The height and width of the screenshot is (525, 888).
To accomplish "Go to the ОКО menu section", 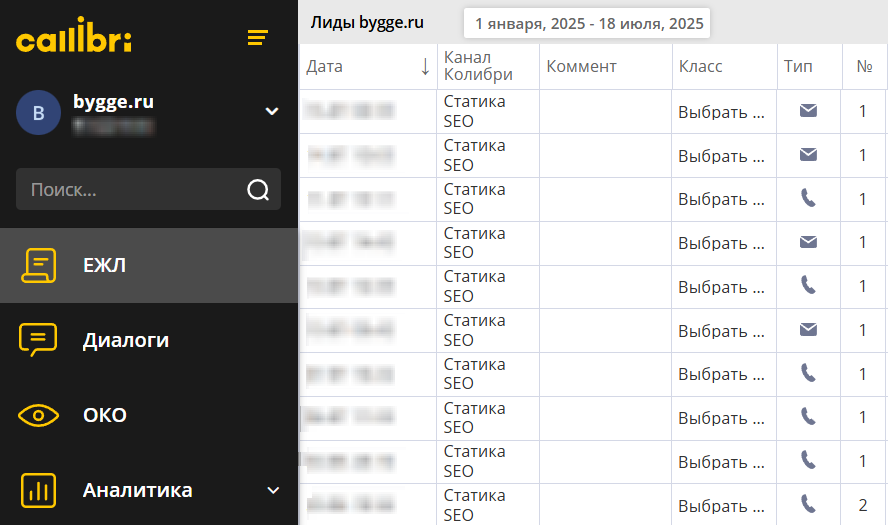I will (105, 415).
